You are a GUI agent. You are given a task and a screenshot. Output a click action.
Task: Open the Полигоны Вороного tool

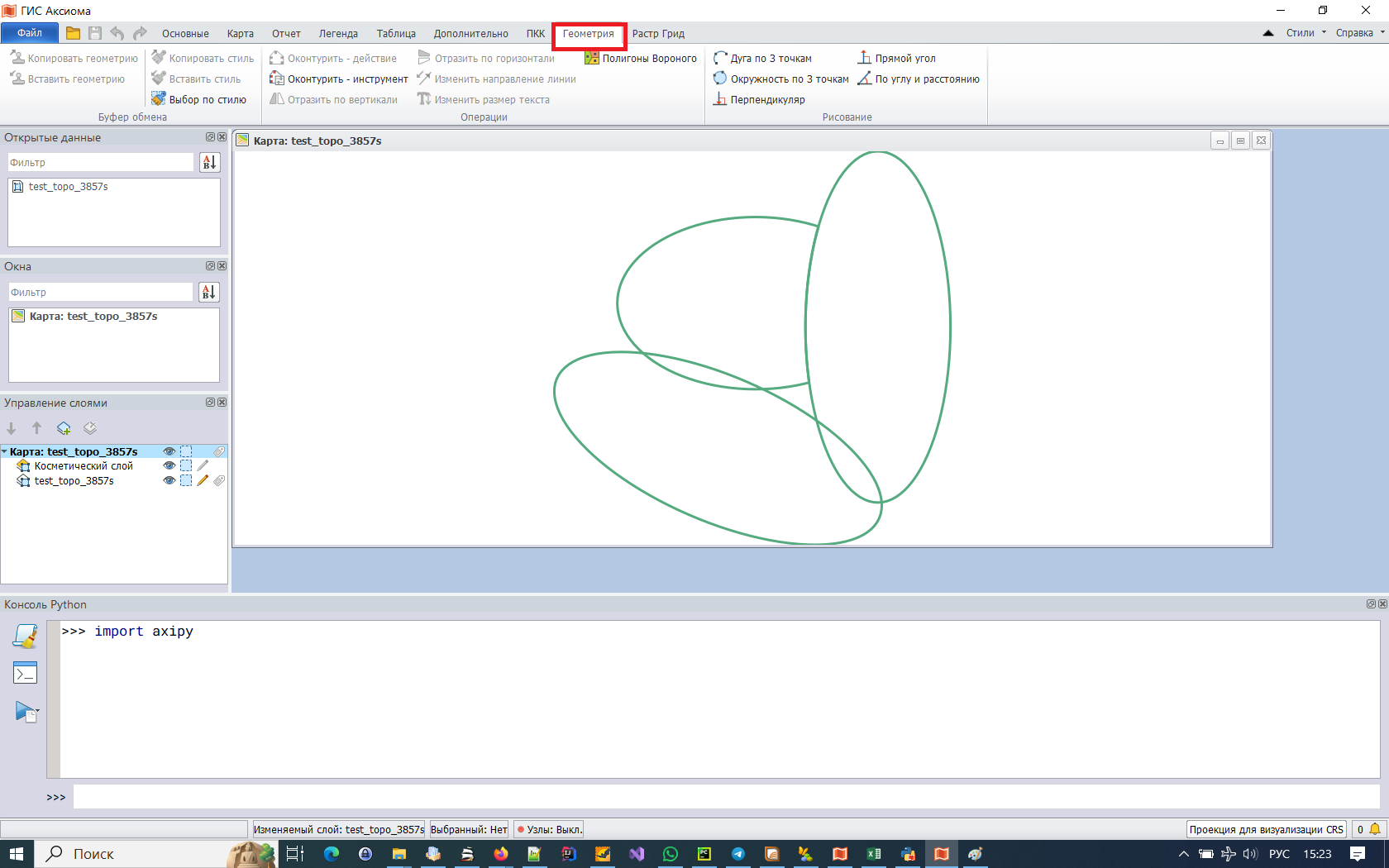pyautogui.click(x=642, y=58)
